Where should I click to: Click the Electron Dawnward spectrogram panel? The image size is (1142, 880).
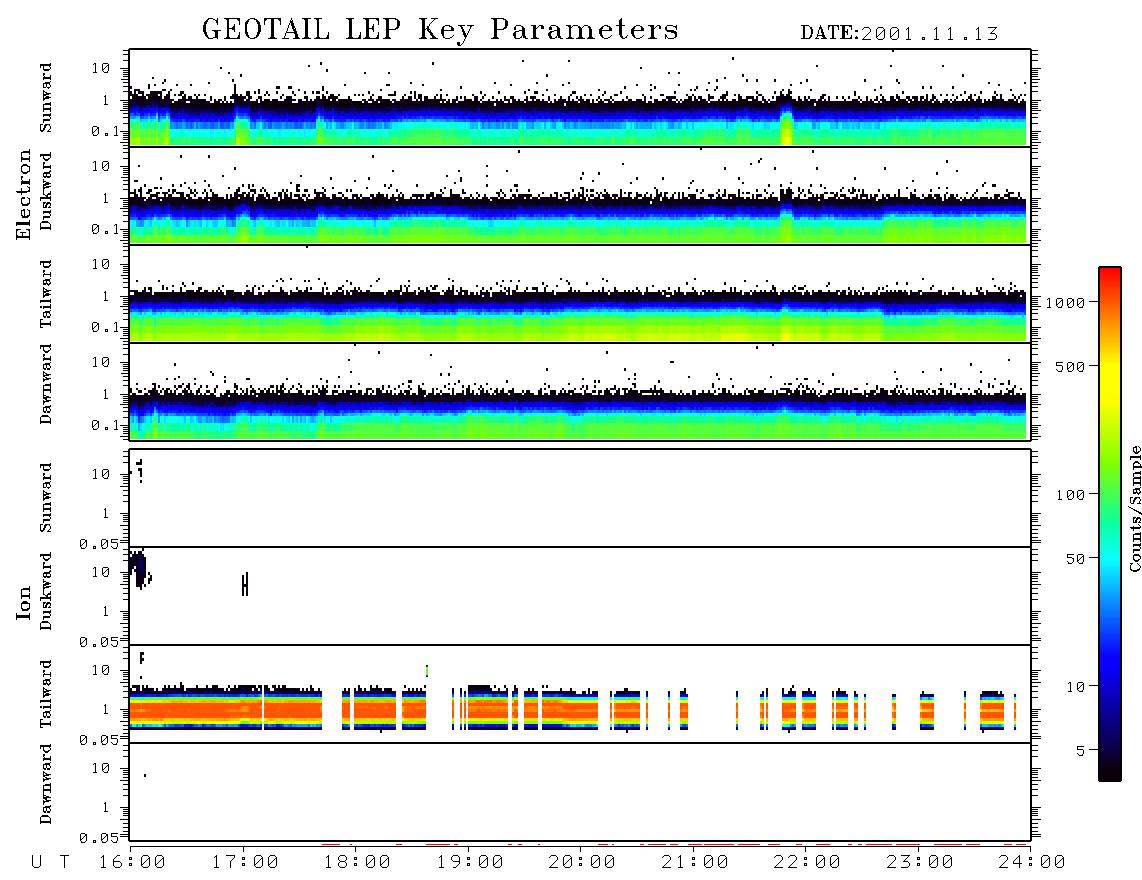coord(580,391)
